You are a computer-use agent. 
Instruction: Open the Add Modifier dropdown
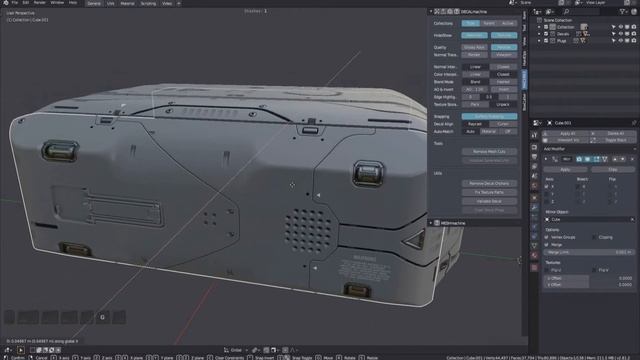point(589,149)
